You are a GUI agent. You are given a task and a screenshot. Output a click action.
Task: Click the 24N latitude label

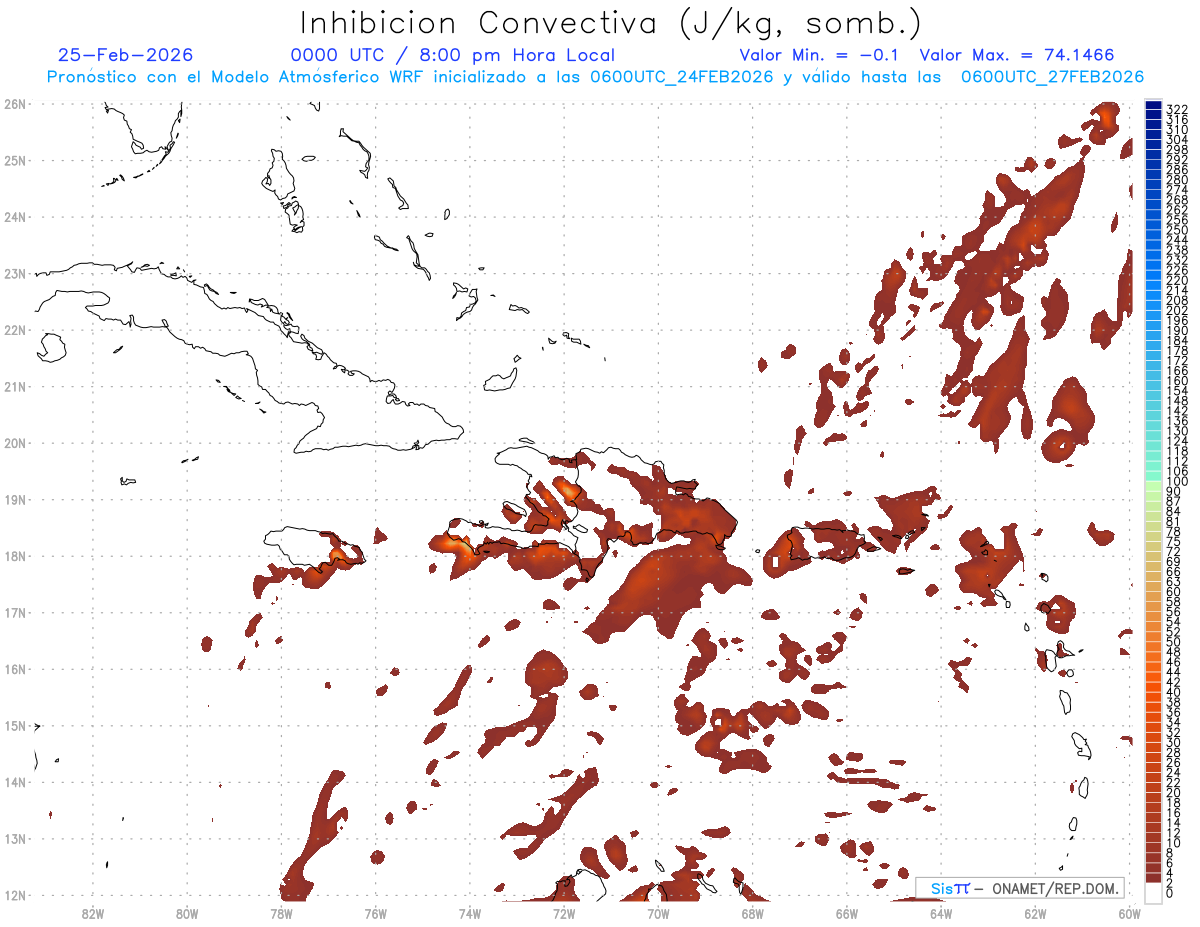(15, 217)
